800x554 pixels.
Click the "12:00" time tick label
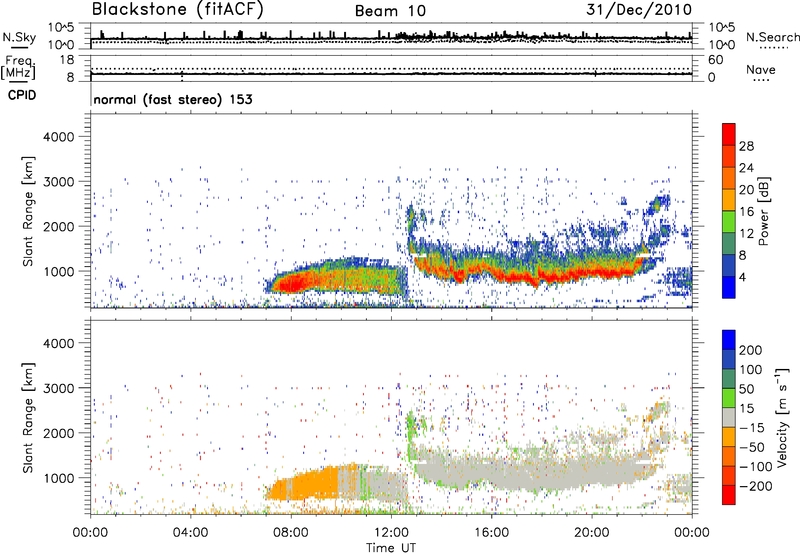click(391, 533)
